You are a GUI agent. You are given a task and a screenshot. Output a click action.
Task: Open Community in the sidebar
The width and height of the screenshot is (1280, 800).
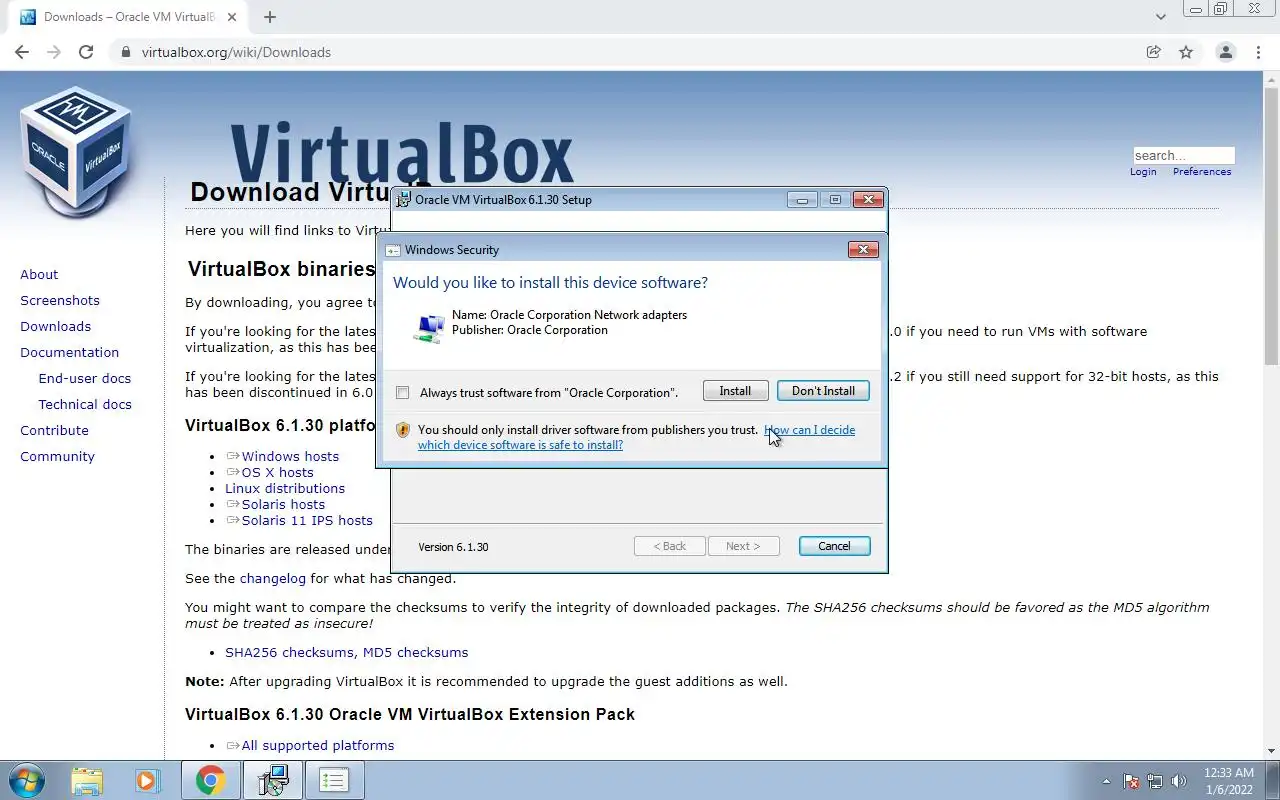(x=57, y=456)
